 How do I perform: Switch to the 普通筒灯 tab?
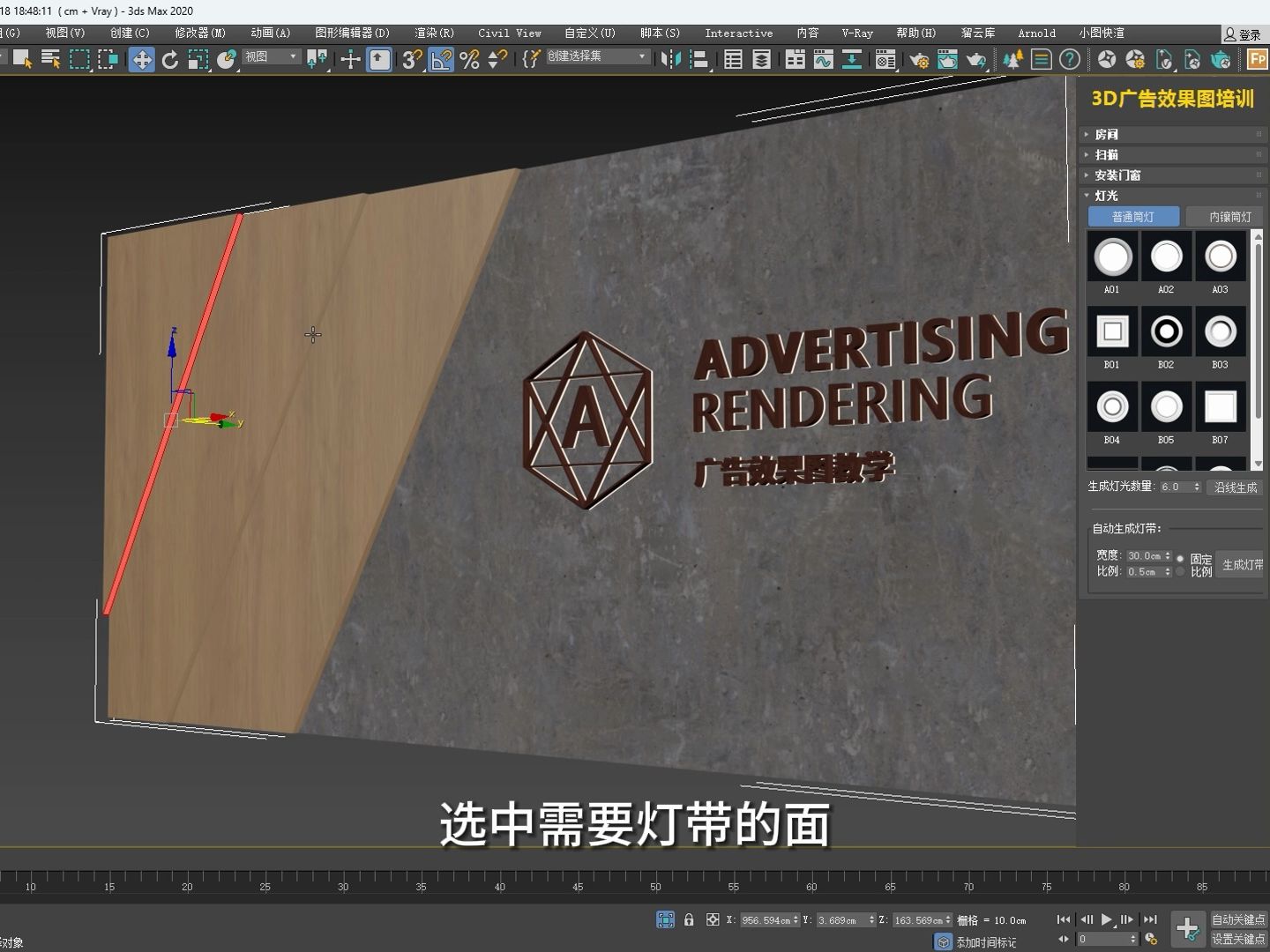[1133, 217]
